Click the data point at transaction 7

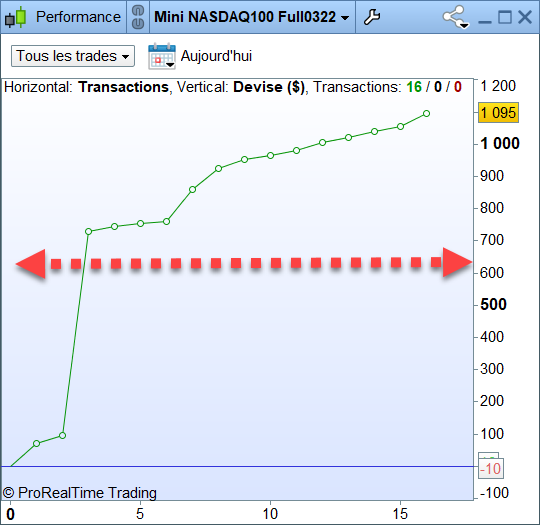pyautogui.click(x=193, y=189)
